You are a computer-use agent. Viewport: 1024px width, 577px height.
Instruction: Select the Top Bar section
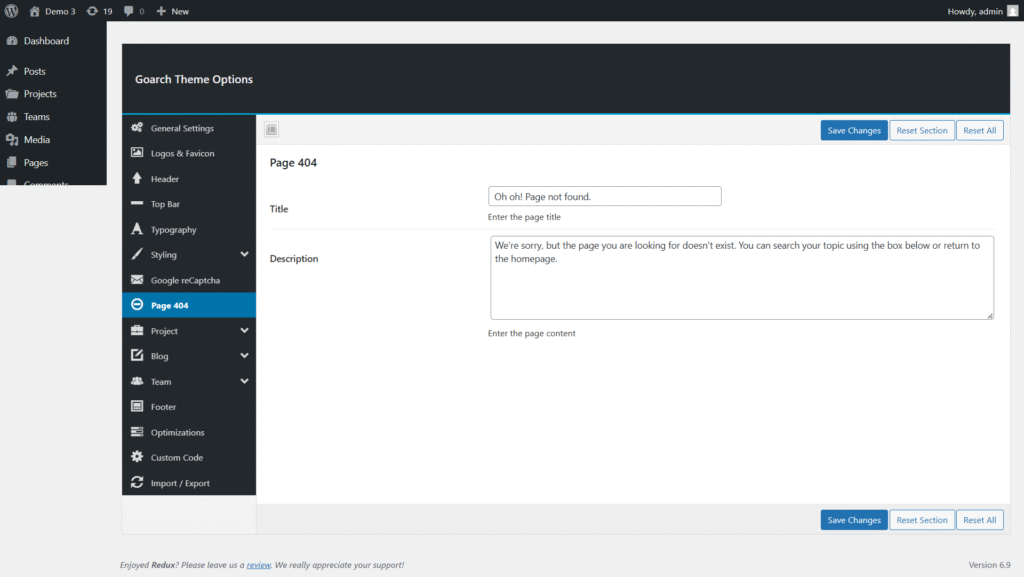pos(189,204)
